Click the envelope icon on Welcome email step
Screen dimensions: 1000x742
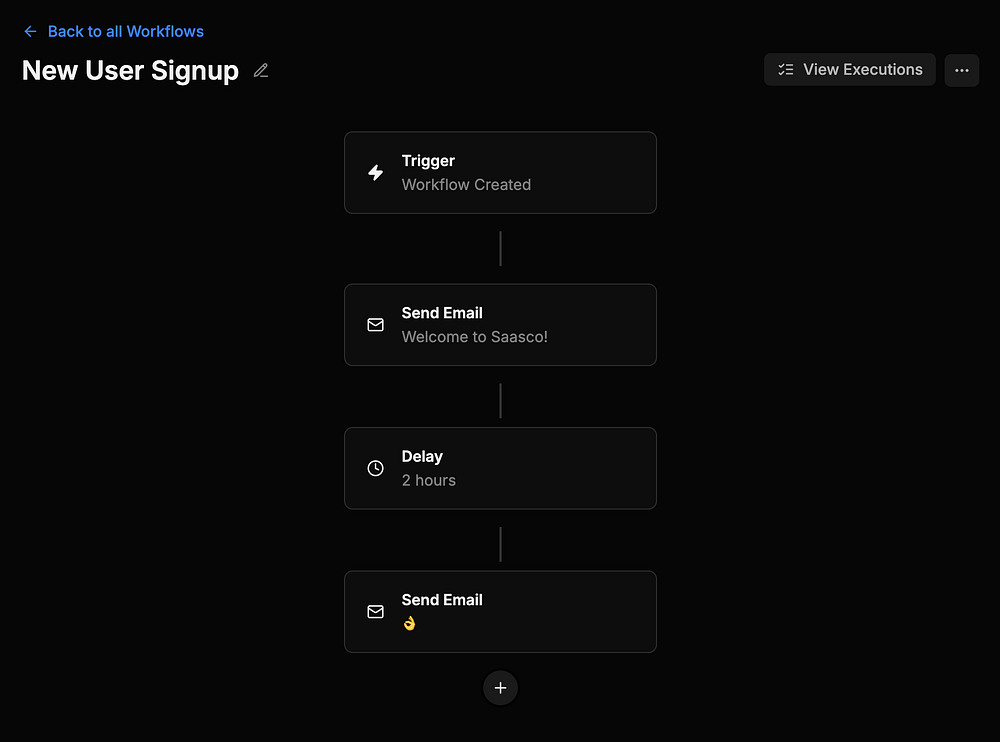coord(376,325)
